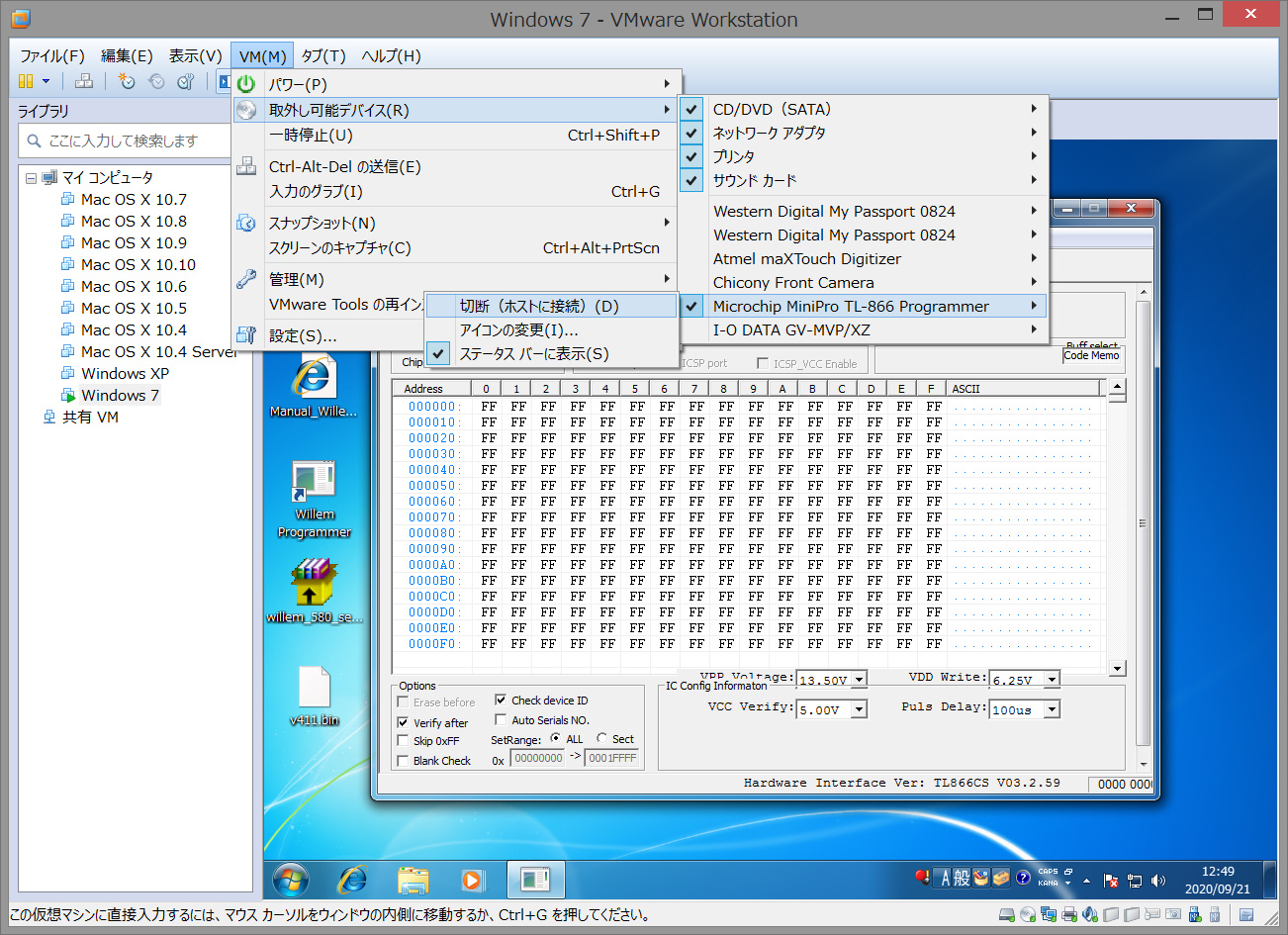Viewport: 1288px width, 935px height.
Task: Click the hard disk status bar icon
Action: [x=1007, y=914]
